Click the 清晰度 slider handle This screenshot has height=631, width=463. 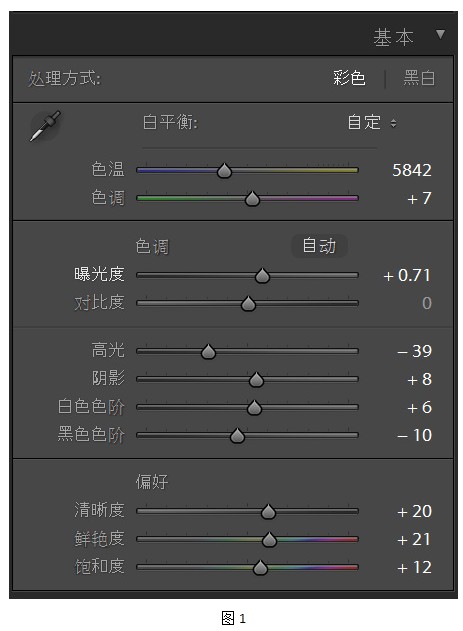point(268,511)
